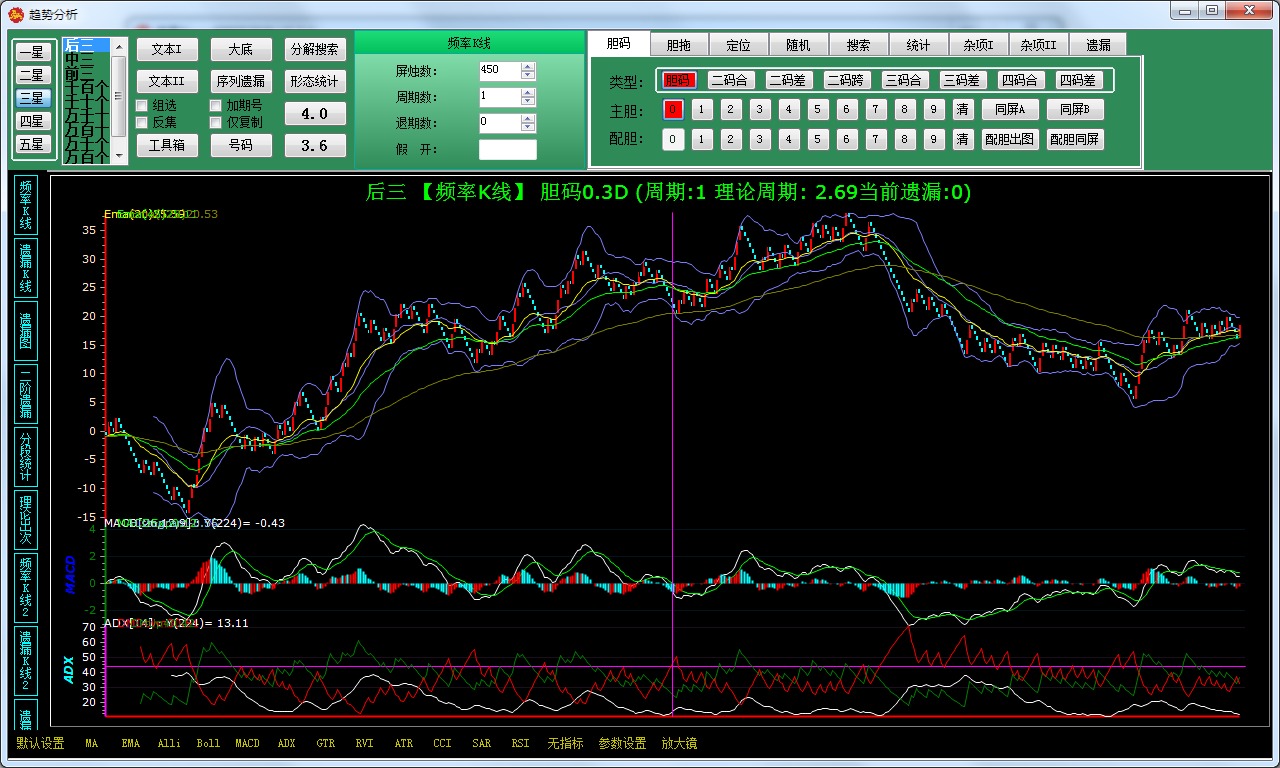
Task: Select 配胆 number 5 button
Action: coord(818,139)
